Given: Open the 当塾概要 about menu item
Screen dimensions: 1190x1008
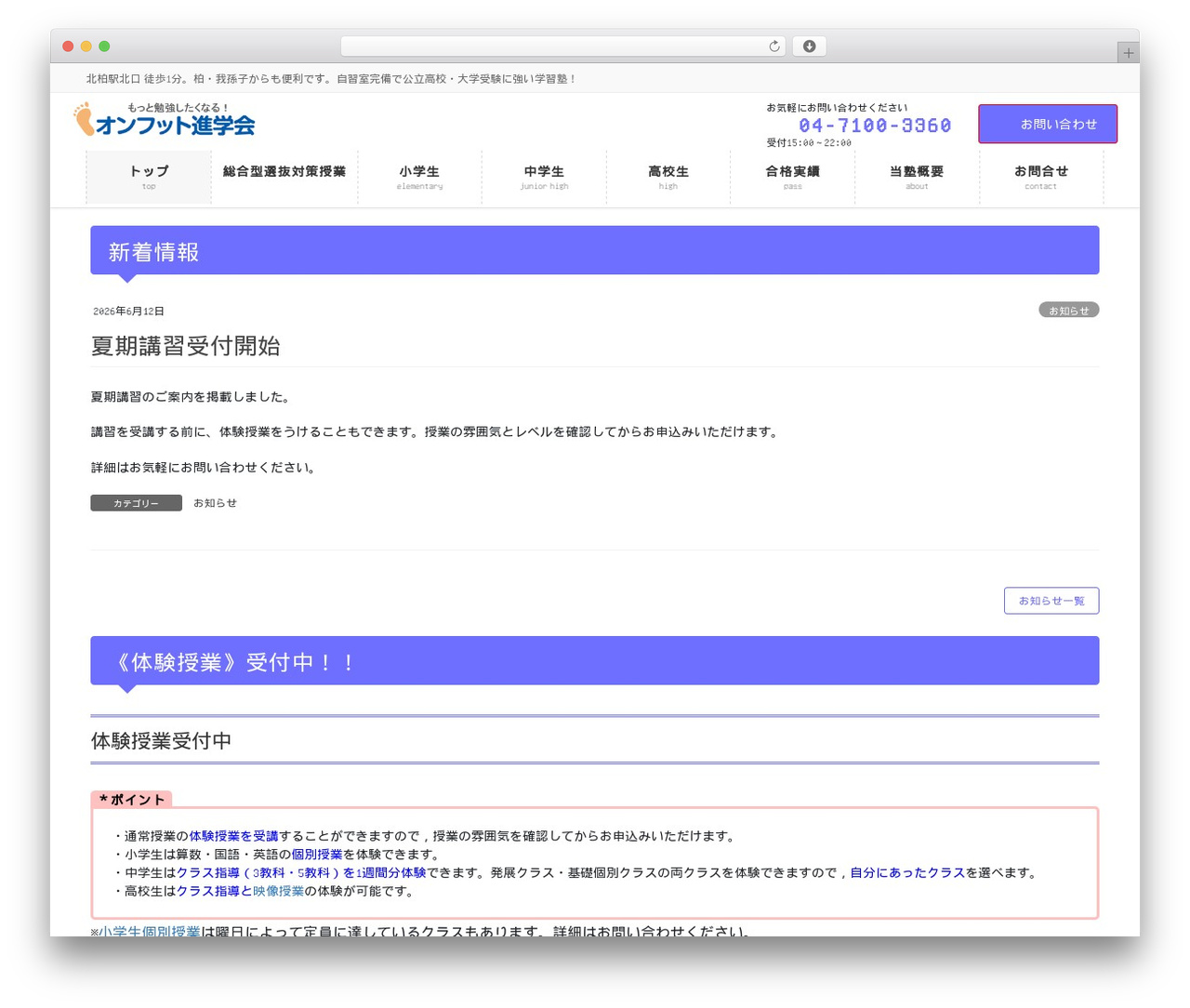Looking at the screenshot, I should point(917,177).
